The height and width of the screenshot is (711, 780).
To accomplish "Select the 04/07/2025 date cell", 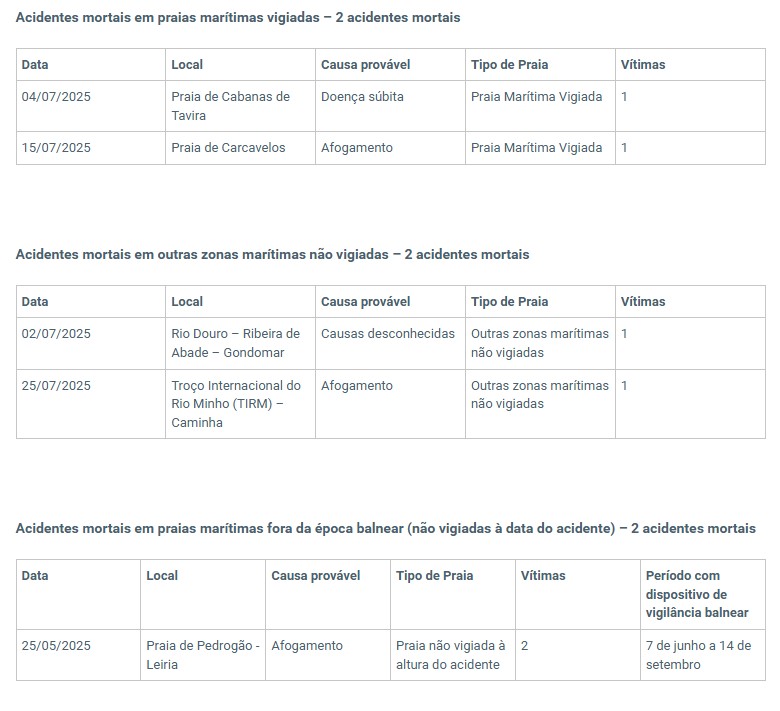I will (91, 106).
